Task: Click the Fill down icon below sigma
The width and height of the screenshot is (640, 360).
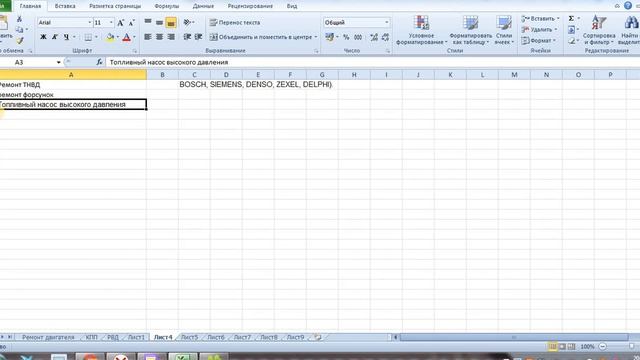Action: tap(571, 30)
